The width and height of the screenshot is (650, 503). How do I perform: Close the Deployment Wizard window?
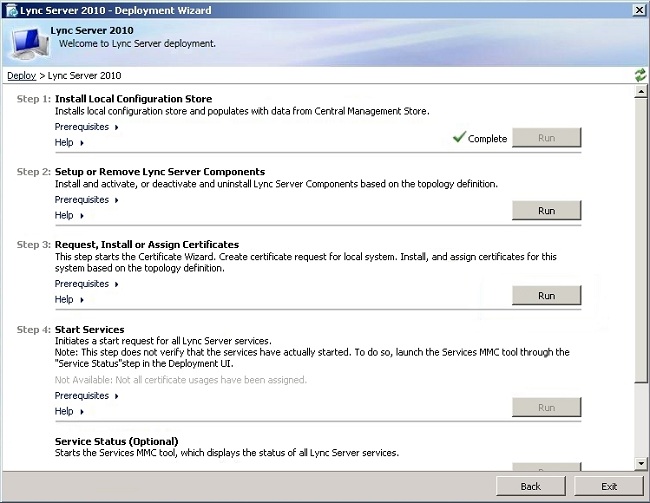(x=639, y=10)
